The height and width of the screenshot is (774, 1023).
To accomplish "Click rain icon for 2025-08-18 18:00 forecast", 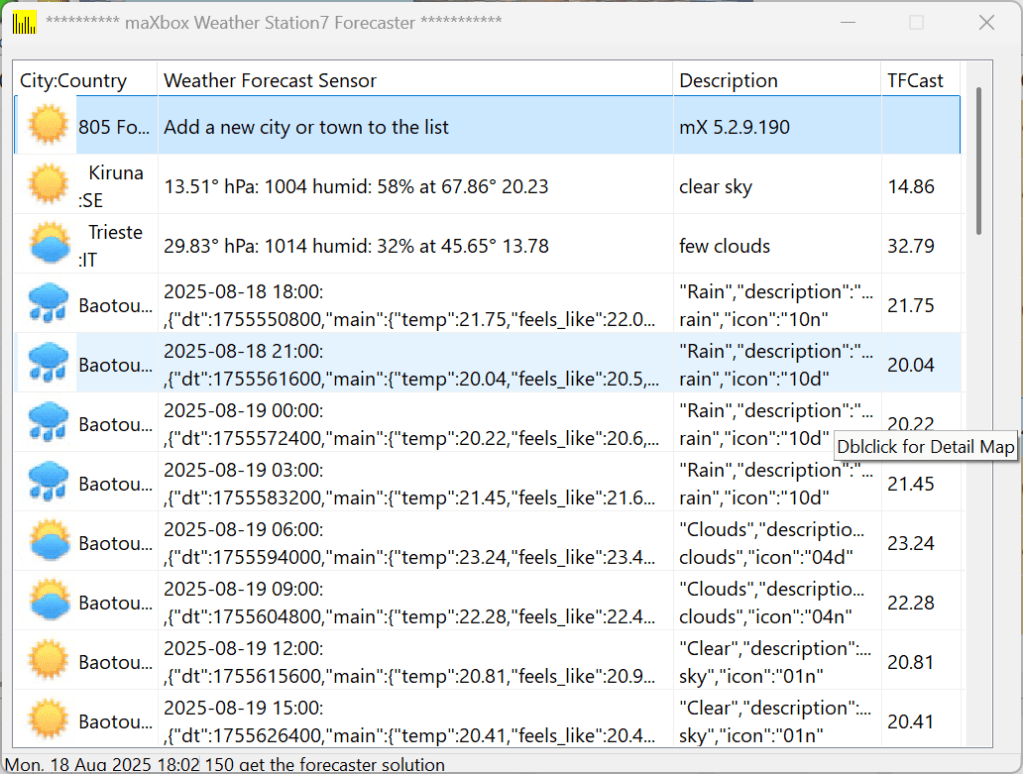I will pos(47,304).
